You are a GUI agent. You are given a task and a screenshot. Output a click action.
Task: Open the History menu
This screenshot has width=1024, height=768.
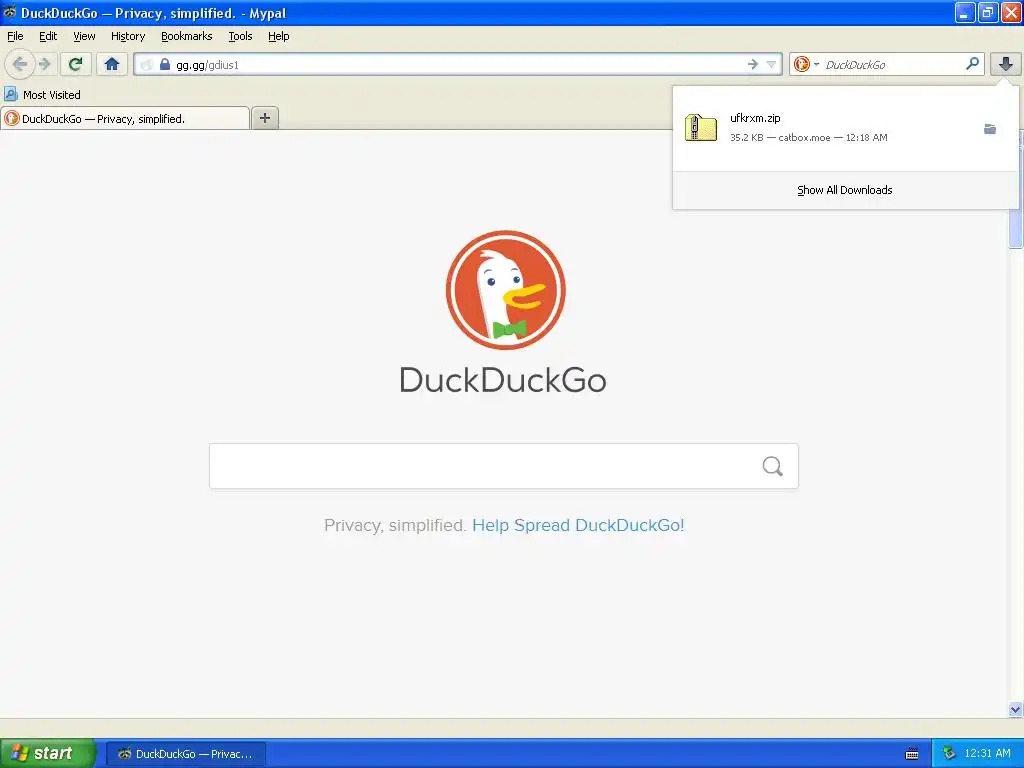128,36
